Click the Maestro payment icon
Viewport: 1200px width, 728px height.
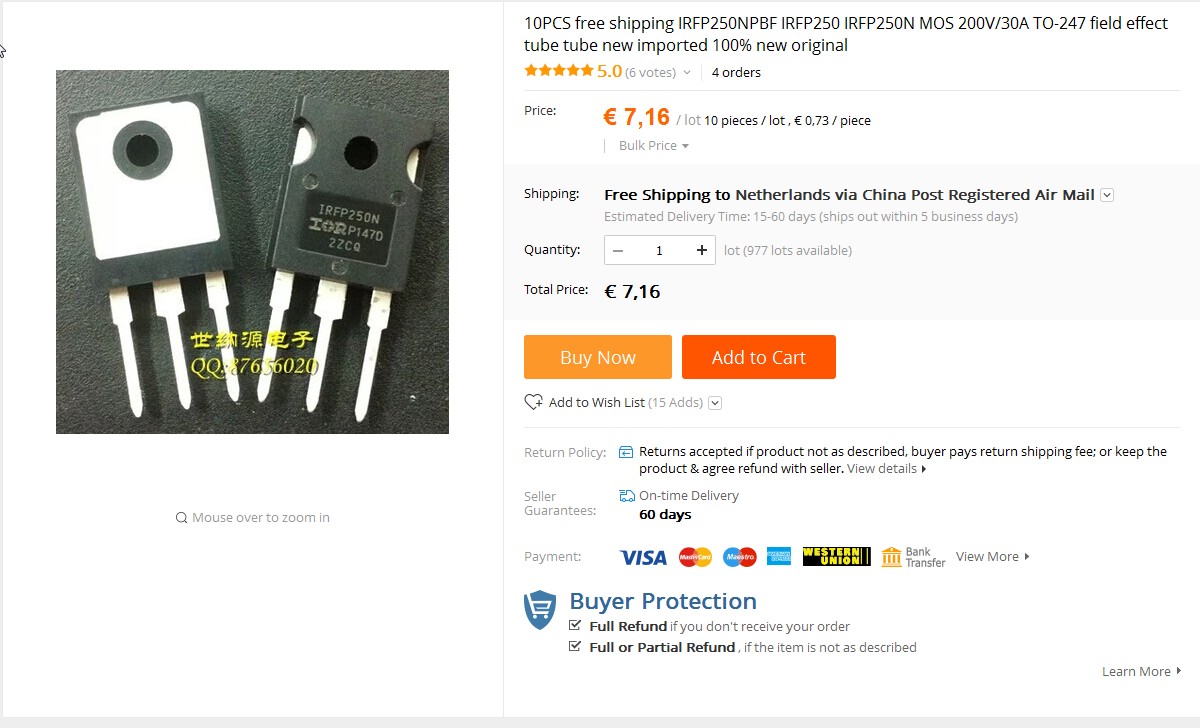[x=740, y=557]
